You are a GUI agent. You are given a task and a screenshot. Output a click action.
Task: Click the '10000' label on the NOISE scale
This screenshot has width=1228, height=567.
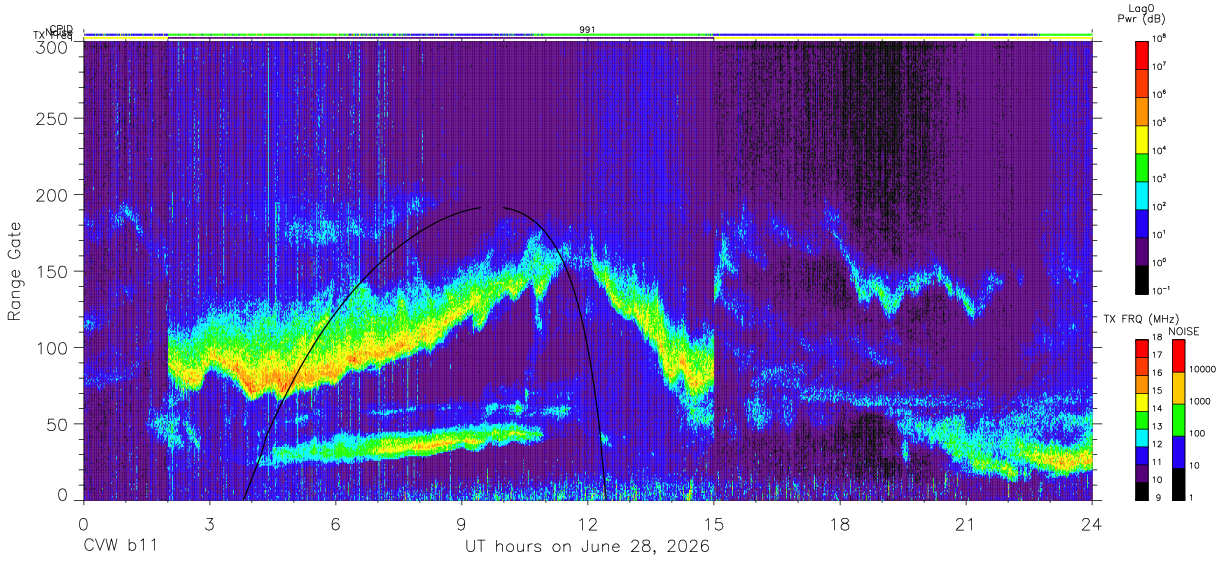coord(1203,372)
